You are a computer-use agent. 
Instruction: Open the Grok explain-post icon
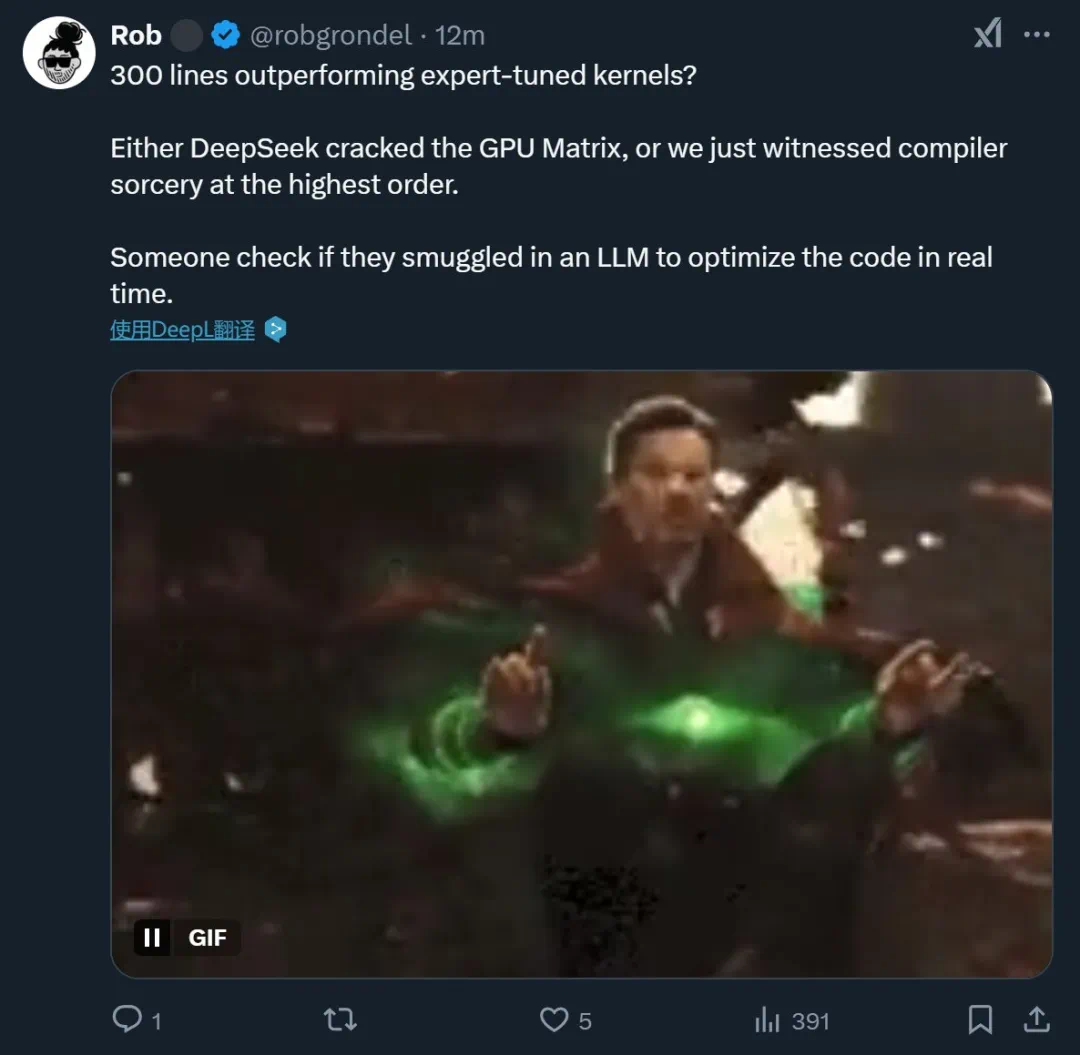(987, 35)
